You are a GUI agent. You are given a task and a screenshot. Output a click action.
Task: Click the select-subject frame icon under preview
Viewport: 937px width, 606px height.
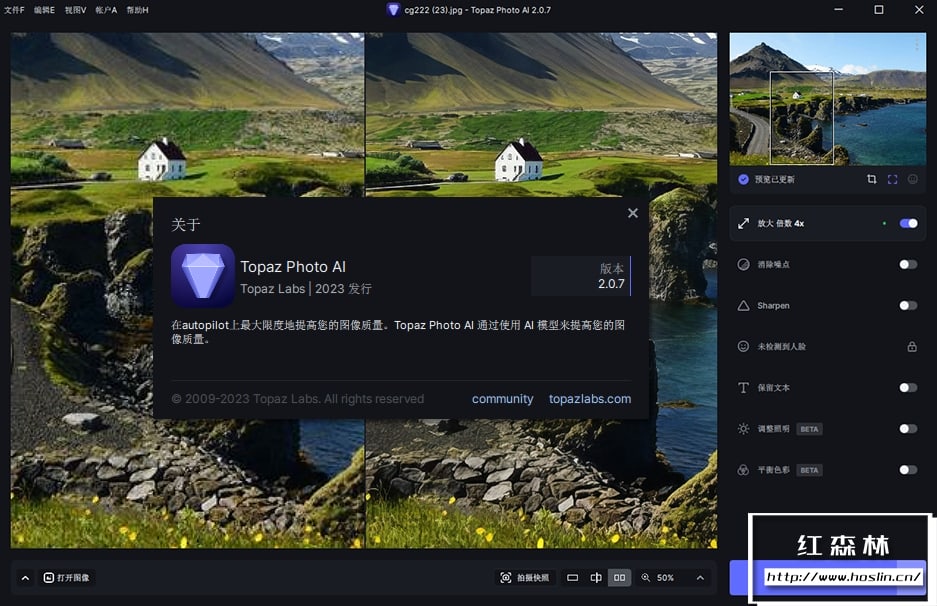[892, 179]
